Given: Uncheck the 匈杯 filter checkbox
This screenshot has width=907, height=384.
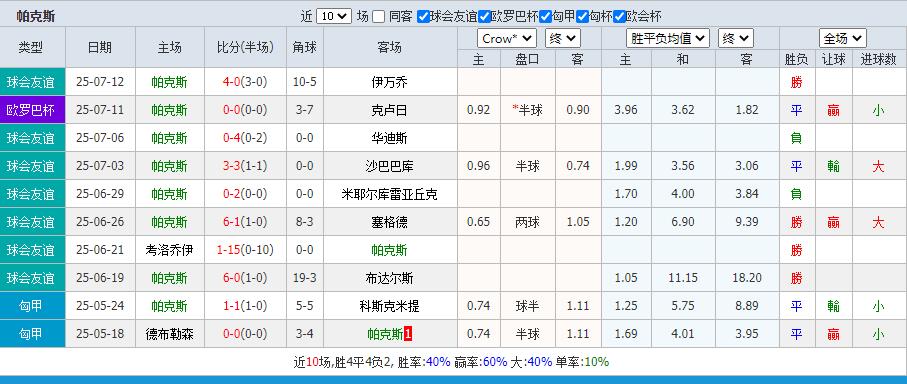Looking at the screenshot, I should click(x=582, y=17).
